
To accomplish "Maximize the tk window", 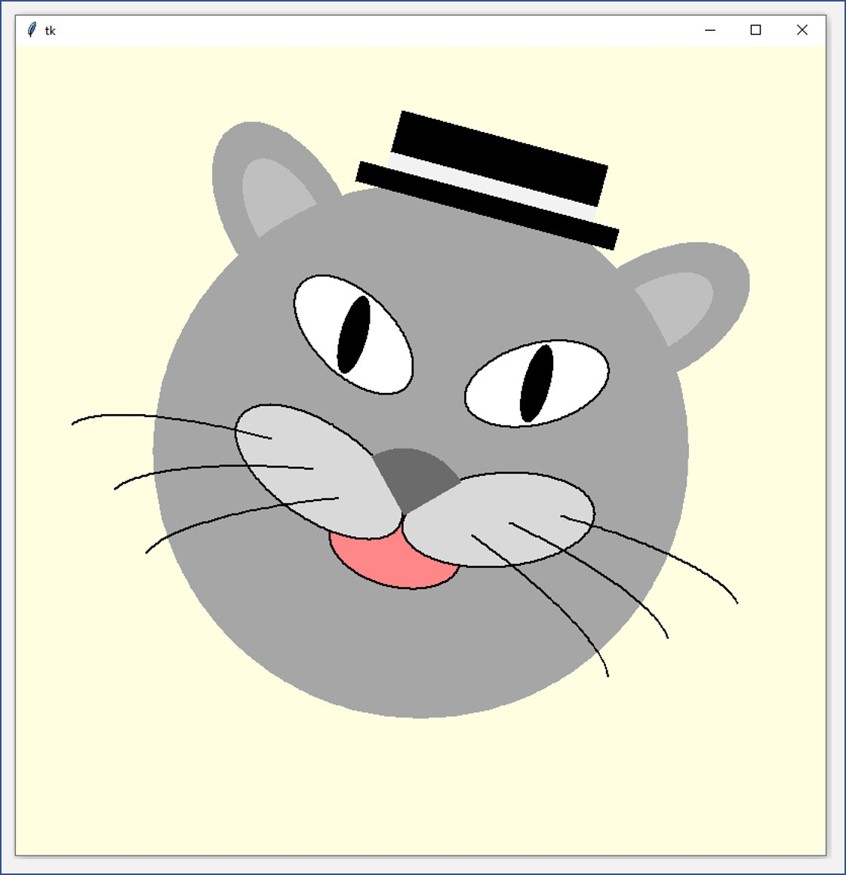I will [756, 30].
